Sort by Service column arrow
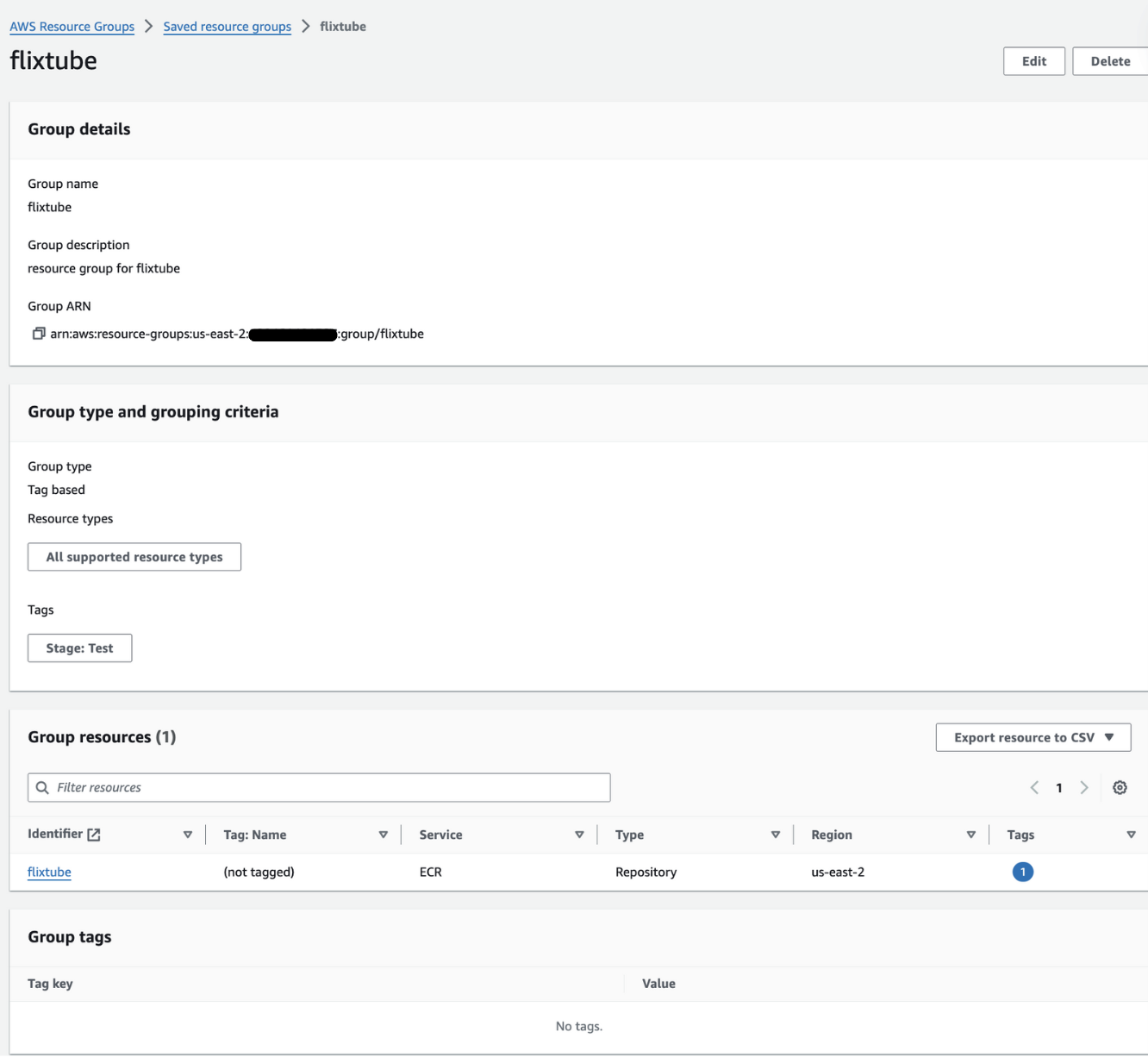This screenshot has width=1148, height=1057. pyautogui.click(x=579, y=835)
